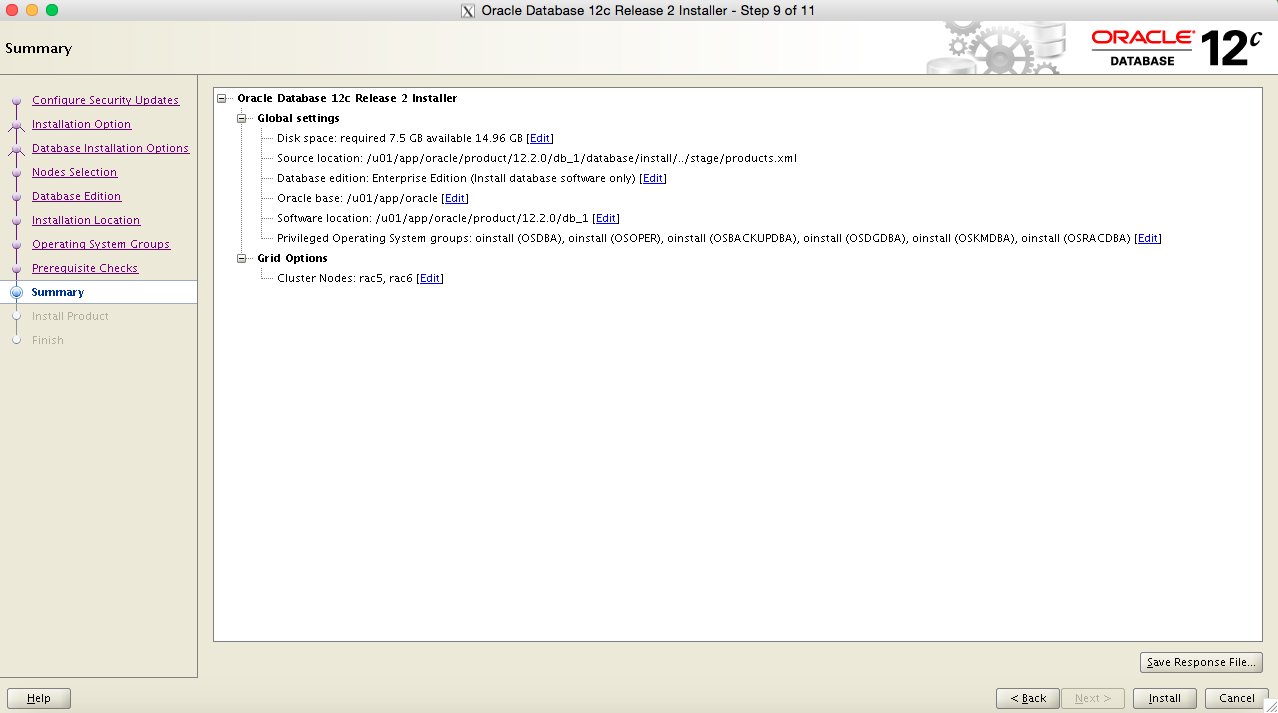Edit the Cluster Nodes rac5 and rac6
The height and width of the screenshot is (713, 1278).
coord(429,278)
